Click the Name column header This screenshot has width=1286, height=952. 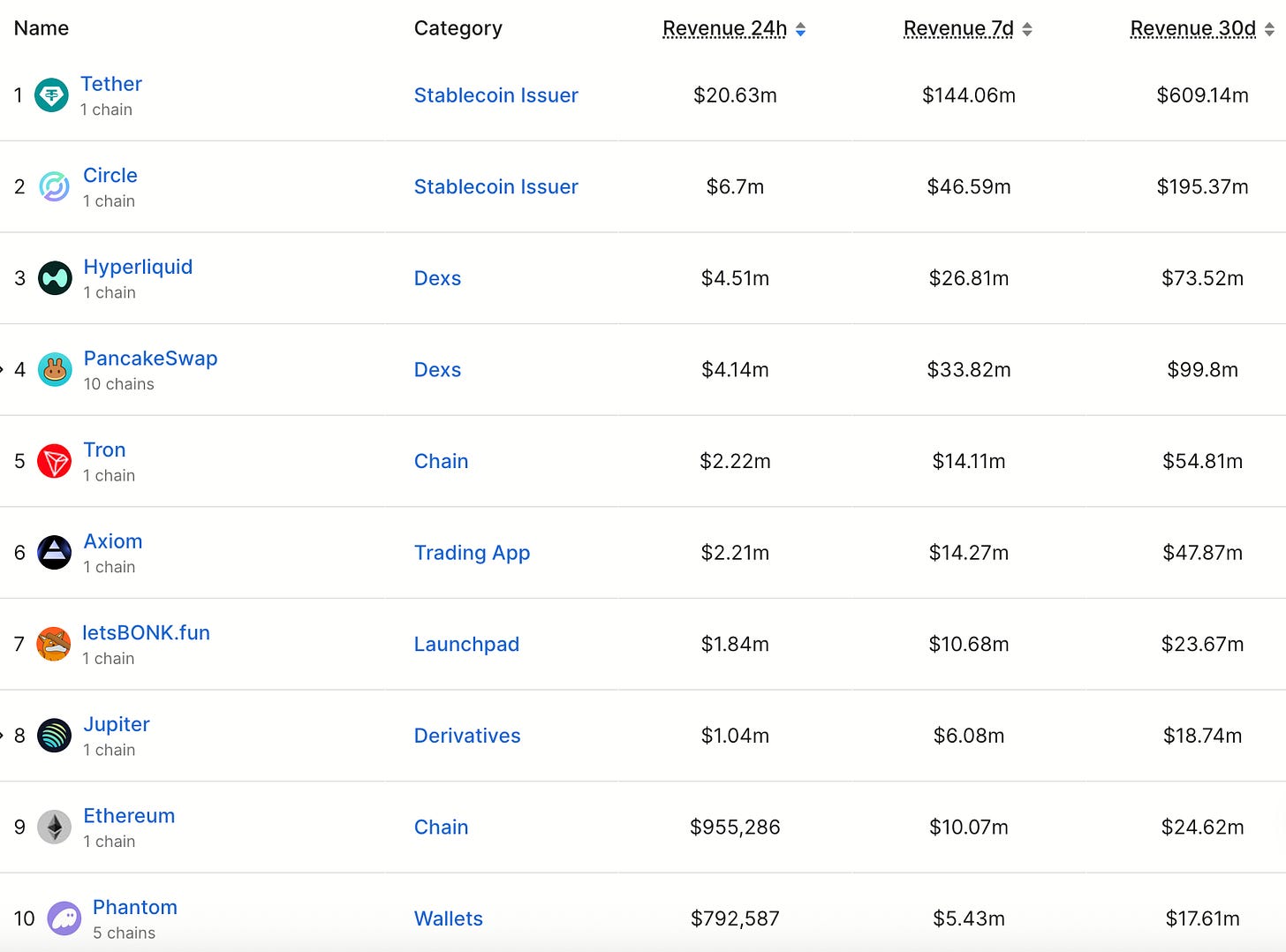point(42,28)
